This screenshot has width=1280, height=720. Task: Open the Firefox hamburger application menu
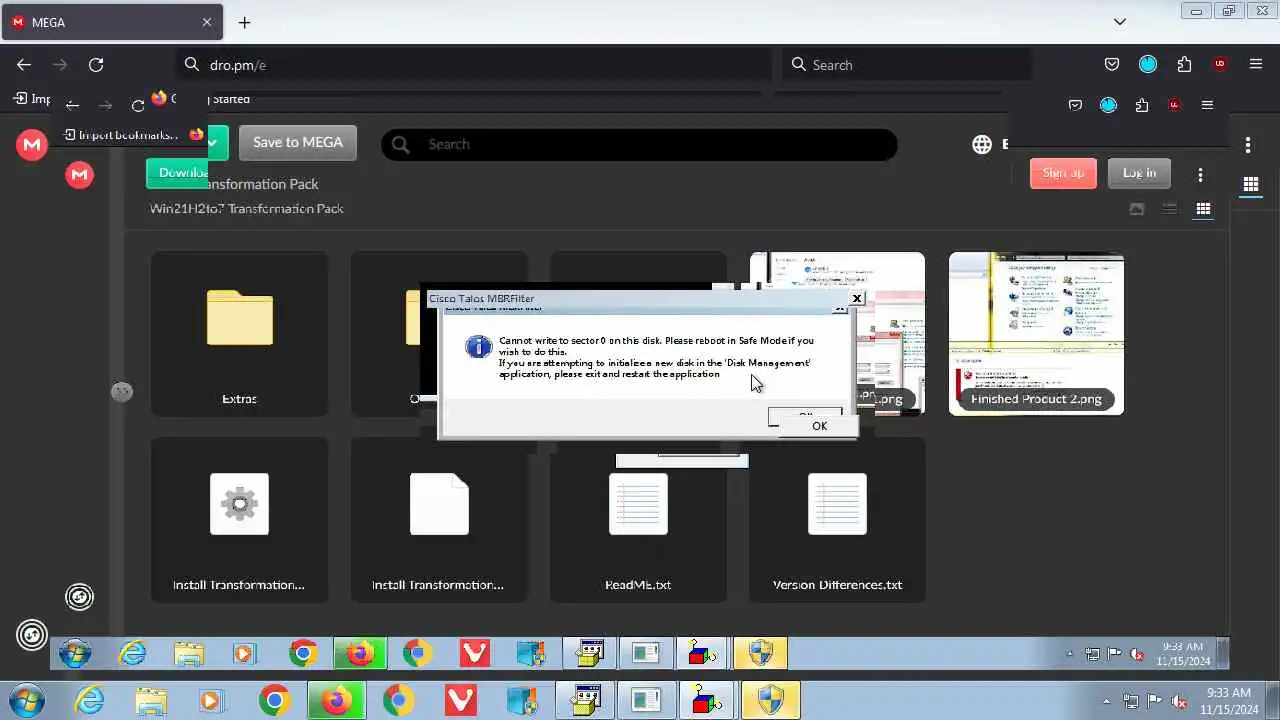(1256, 64)
